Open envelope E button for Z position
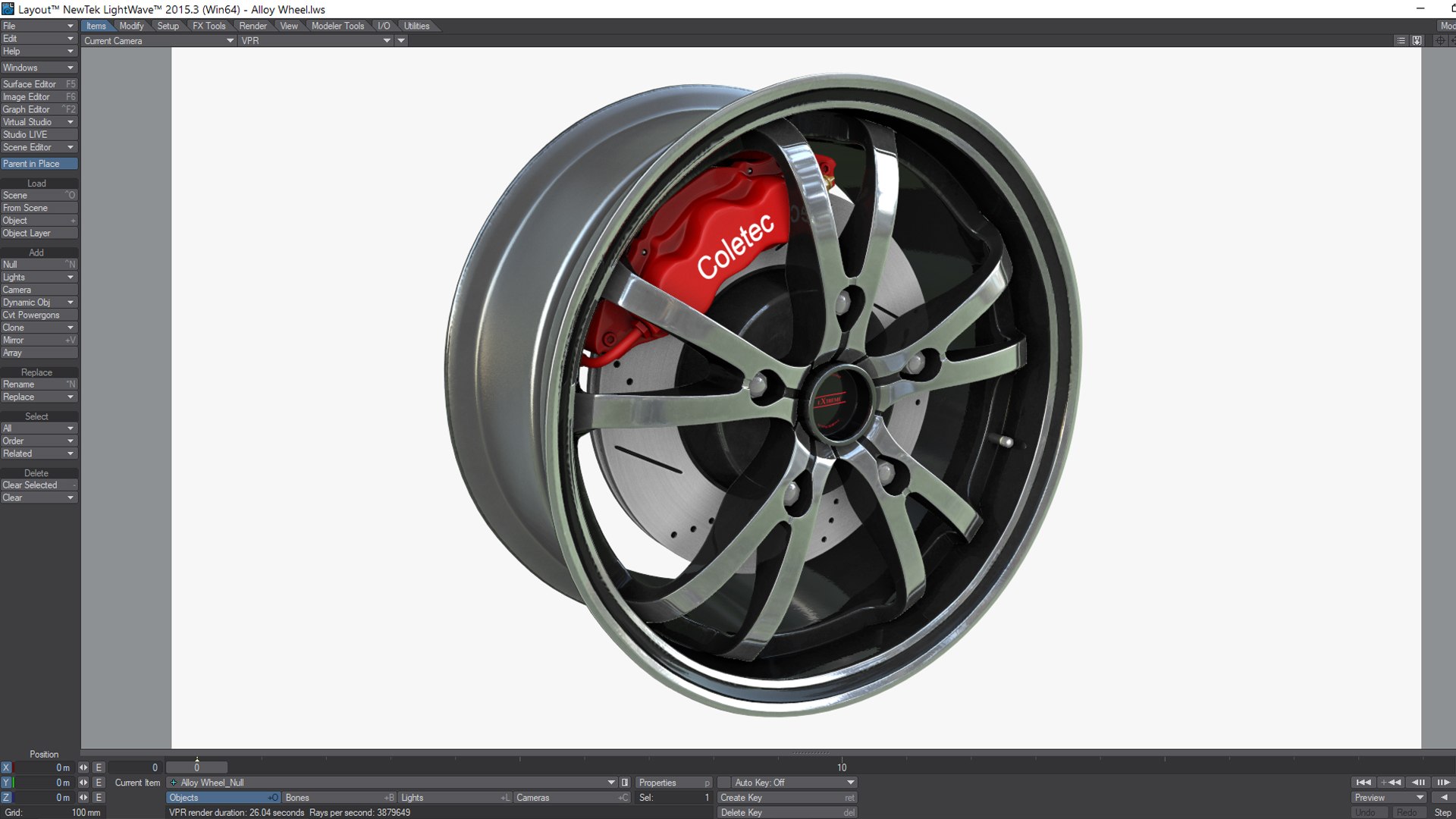This screenshot has width=1456, height=819. click(x=99, y=798)
